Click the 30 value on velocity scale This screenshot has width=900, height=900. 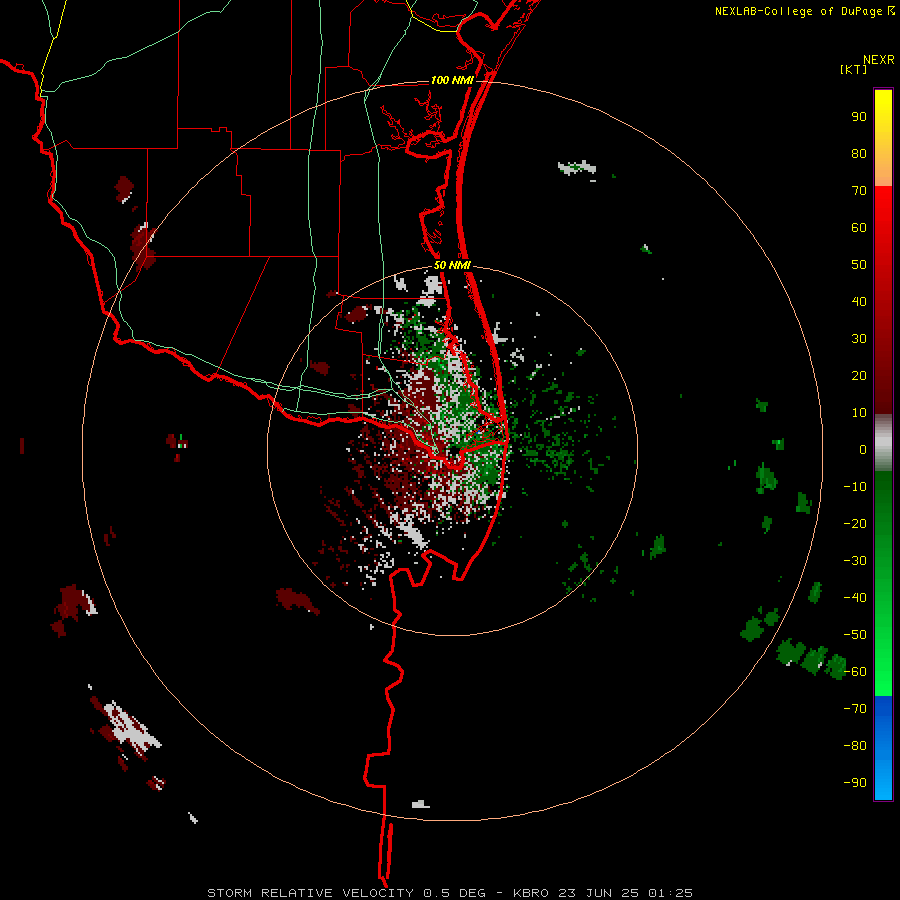point(859,339)
